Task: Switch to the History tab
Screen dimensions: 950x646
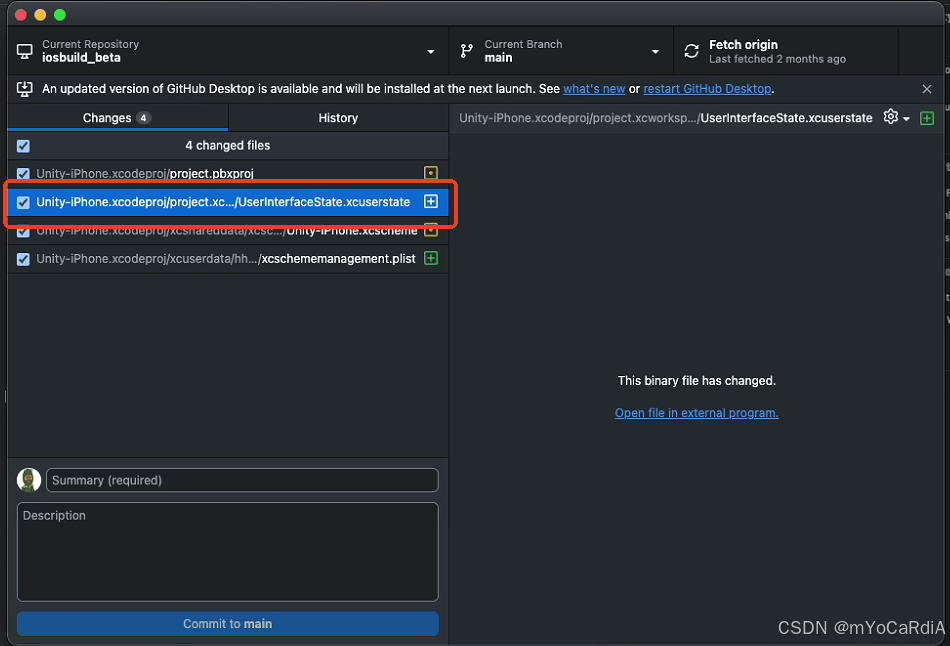Action: coord(338,118)
